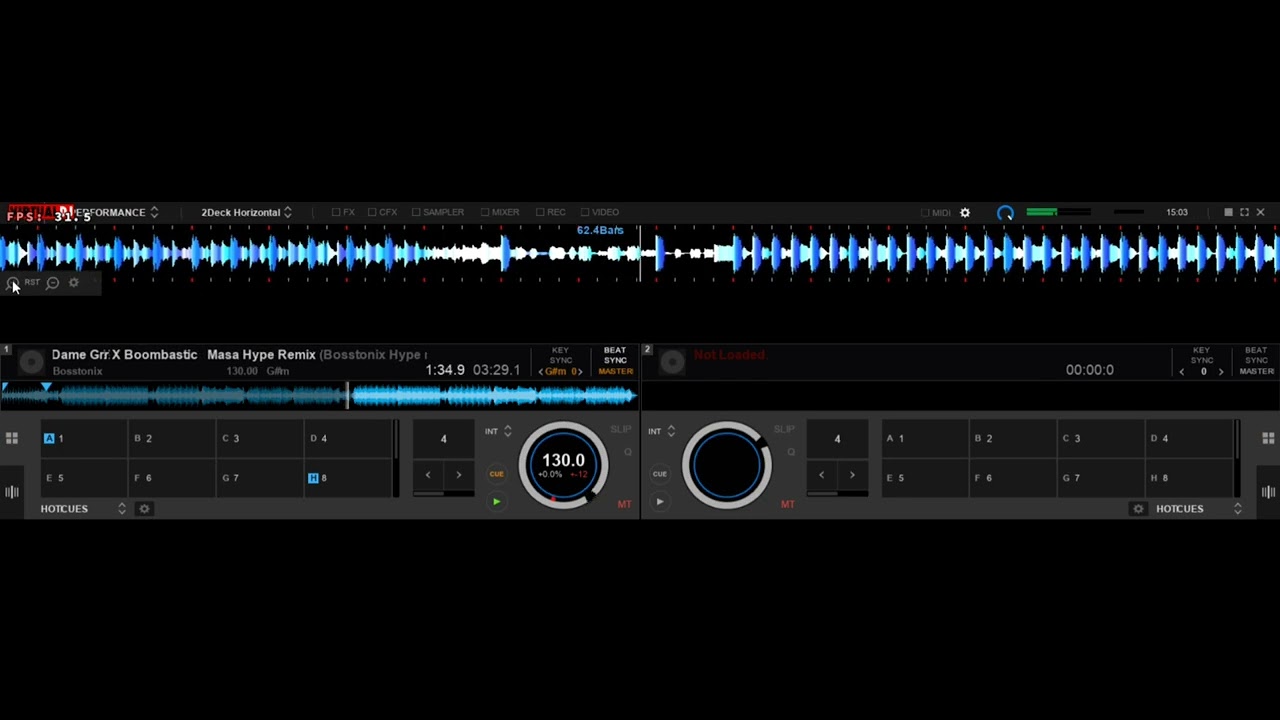Enable the CFX panel checkbox
The height and width of the screenshot is (720, 1280).
tap(382, 212)
